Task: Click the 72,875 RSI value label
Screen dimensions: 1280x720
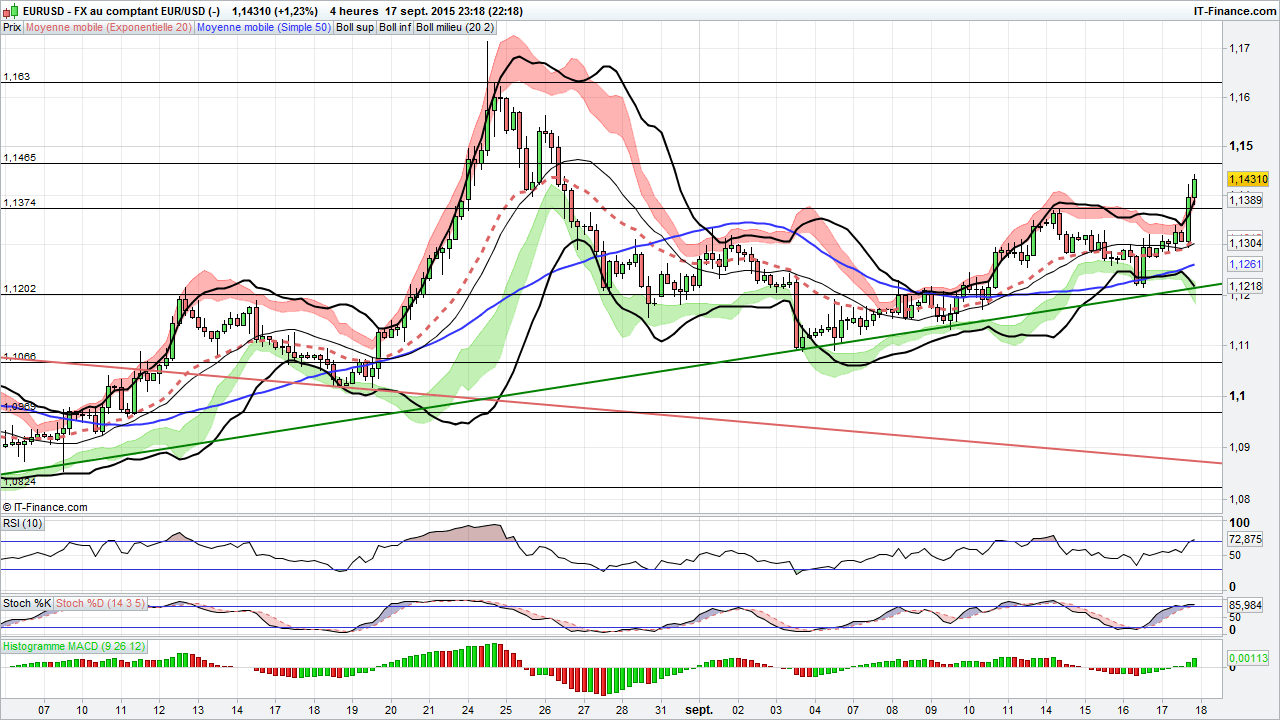Action: click(1244, 541)
